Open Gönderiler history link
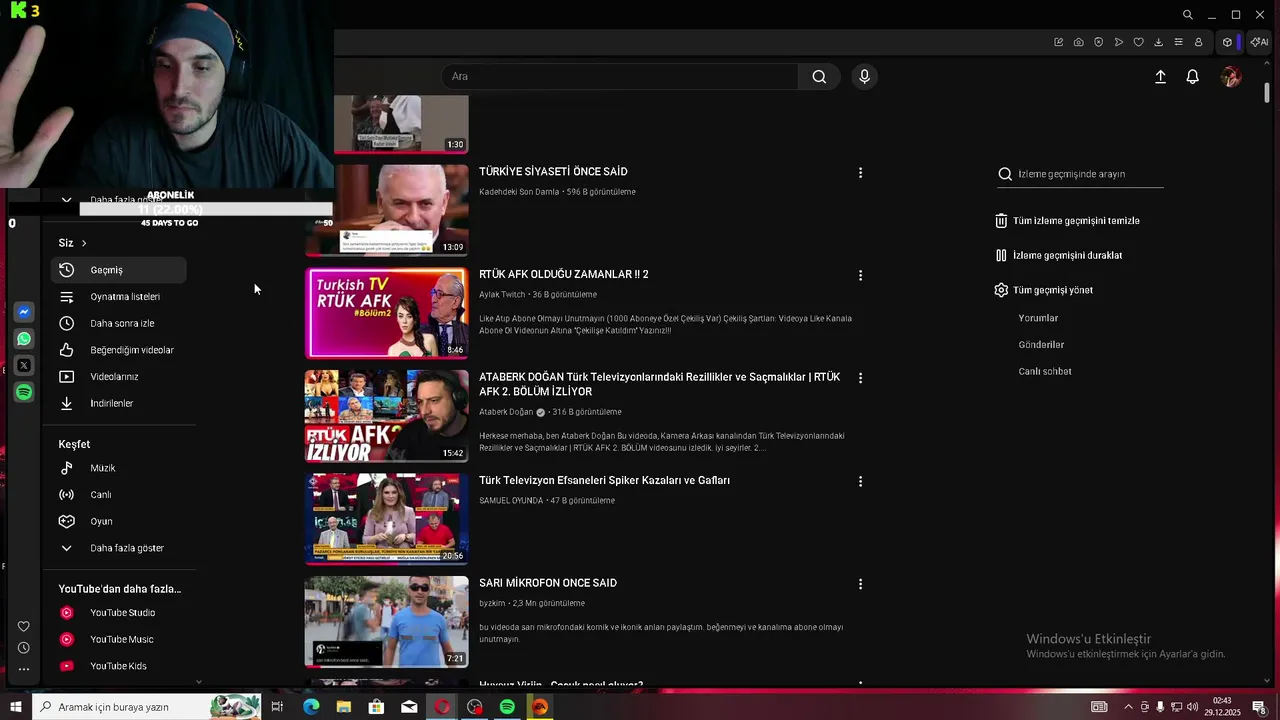1280x720 pixels. click(x=1041, y=345)
